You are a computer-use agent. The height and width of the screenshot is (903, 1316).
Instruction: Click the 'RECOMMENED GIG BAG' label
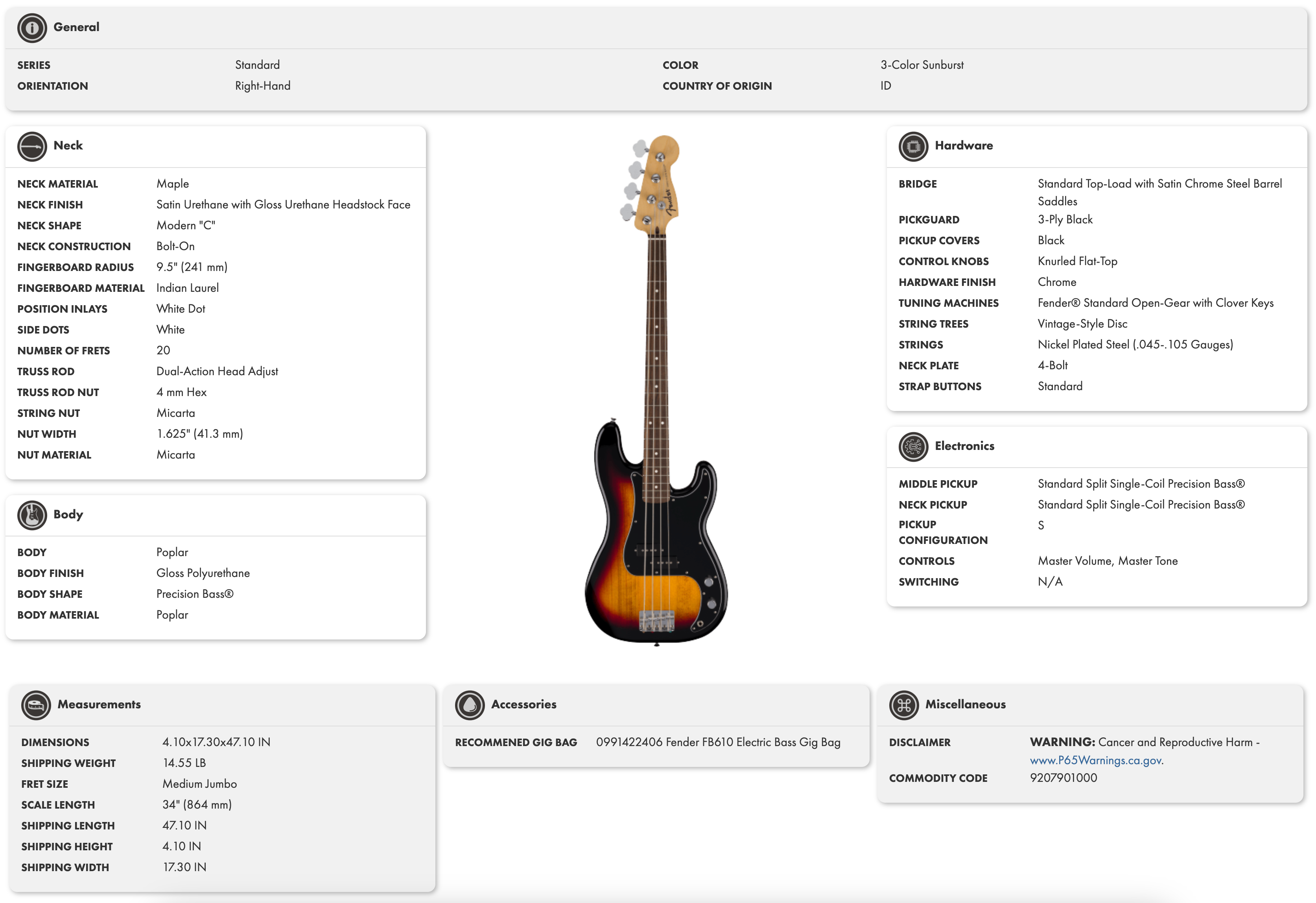coord(516,742)
